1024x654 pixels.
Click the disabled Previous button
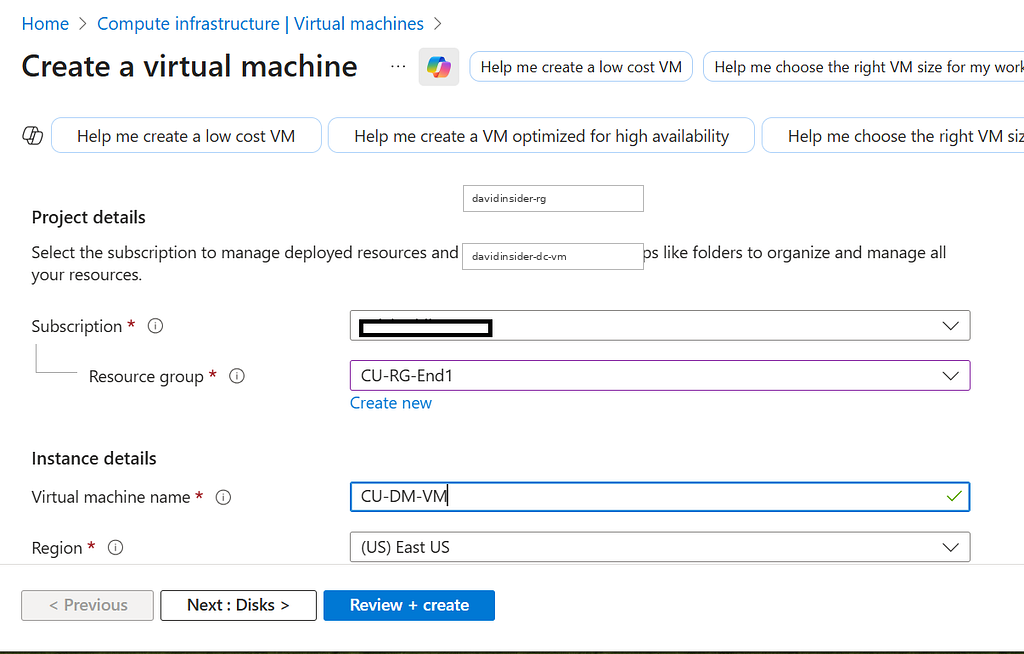pyautogui.click(x=88, y=605)
